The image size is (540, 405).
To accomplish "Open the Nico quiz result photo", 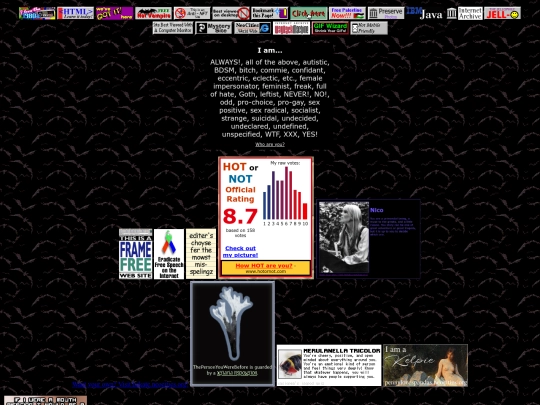I will click(344, 238).
